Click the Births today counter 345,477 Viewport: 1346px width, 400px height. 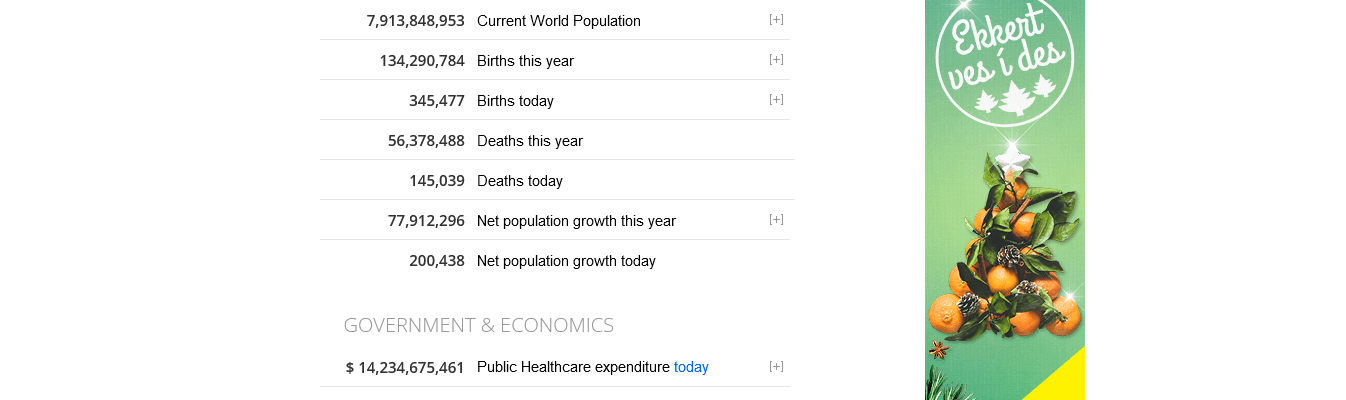436,101
